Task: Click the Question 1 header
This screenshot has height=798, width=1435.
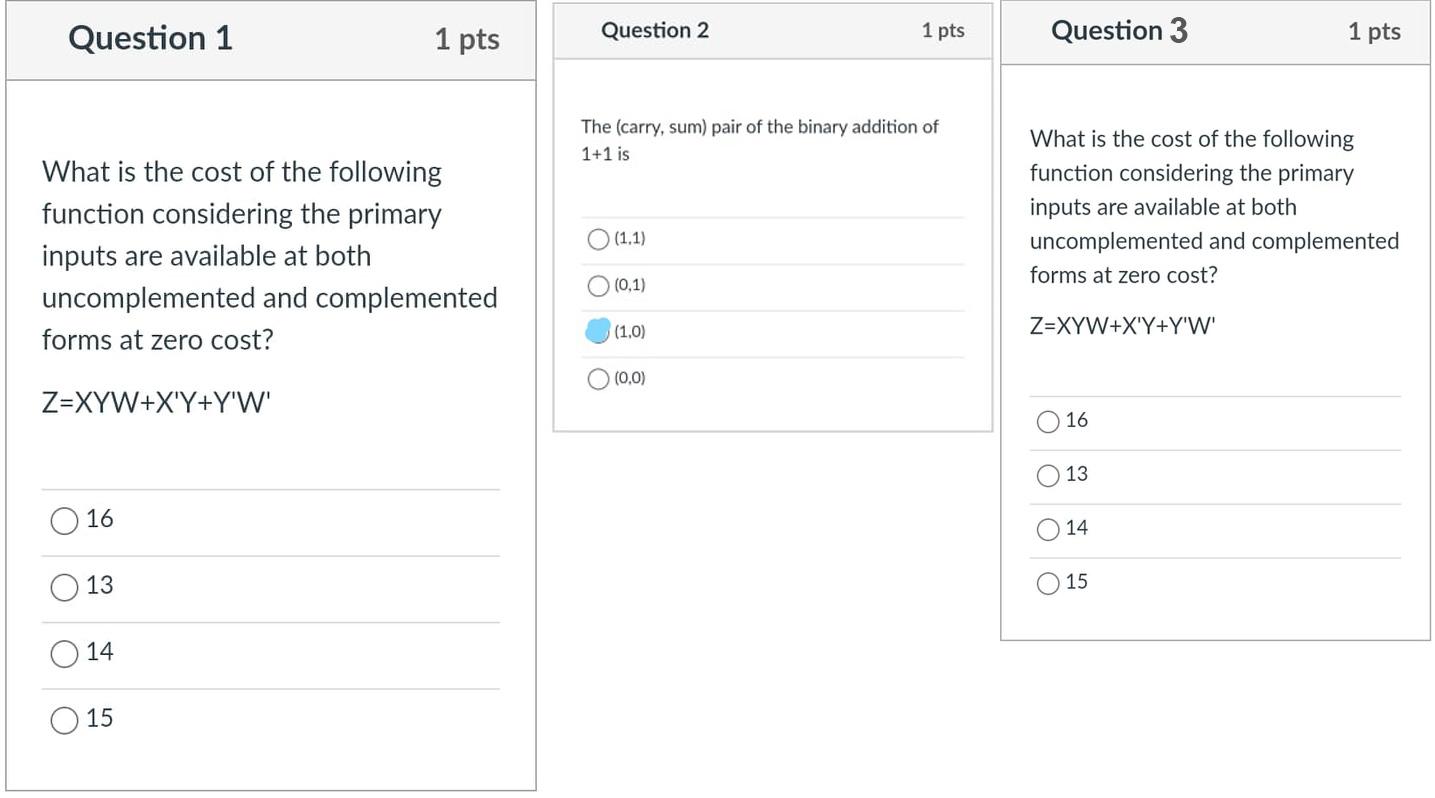Action: coord(150,39)
